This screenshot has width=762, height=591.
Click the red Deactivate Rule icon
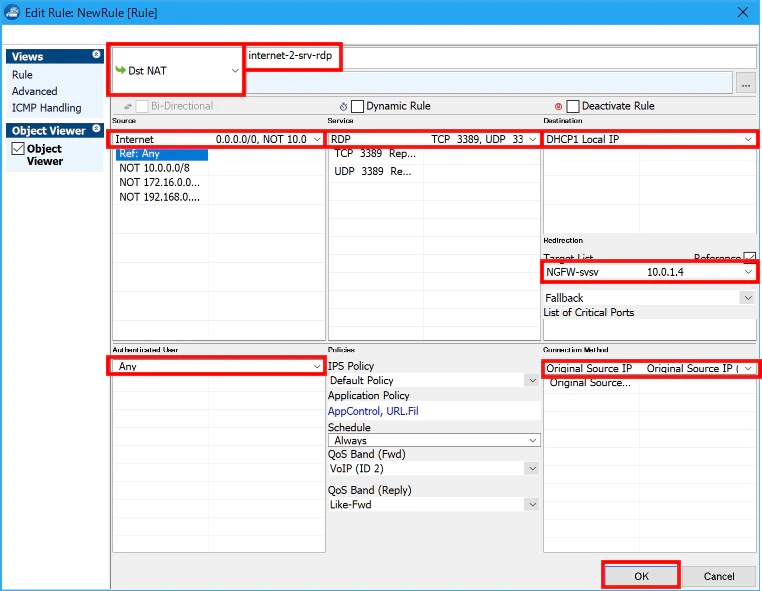pos(558,106)
